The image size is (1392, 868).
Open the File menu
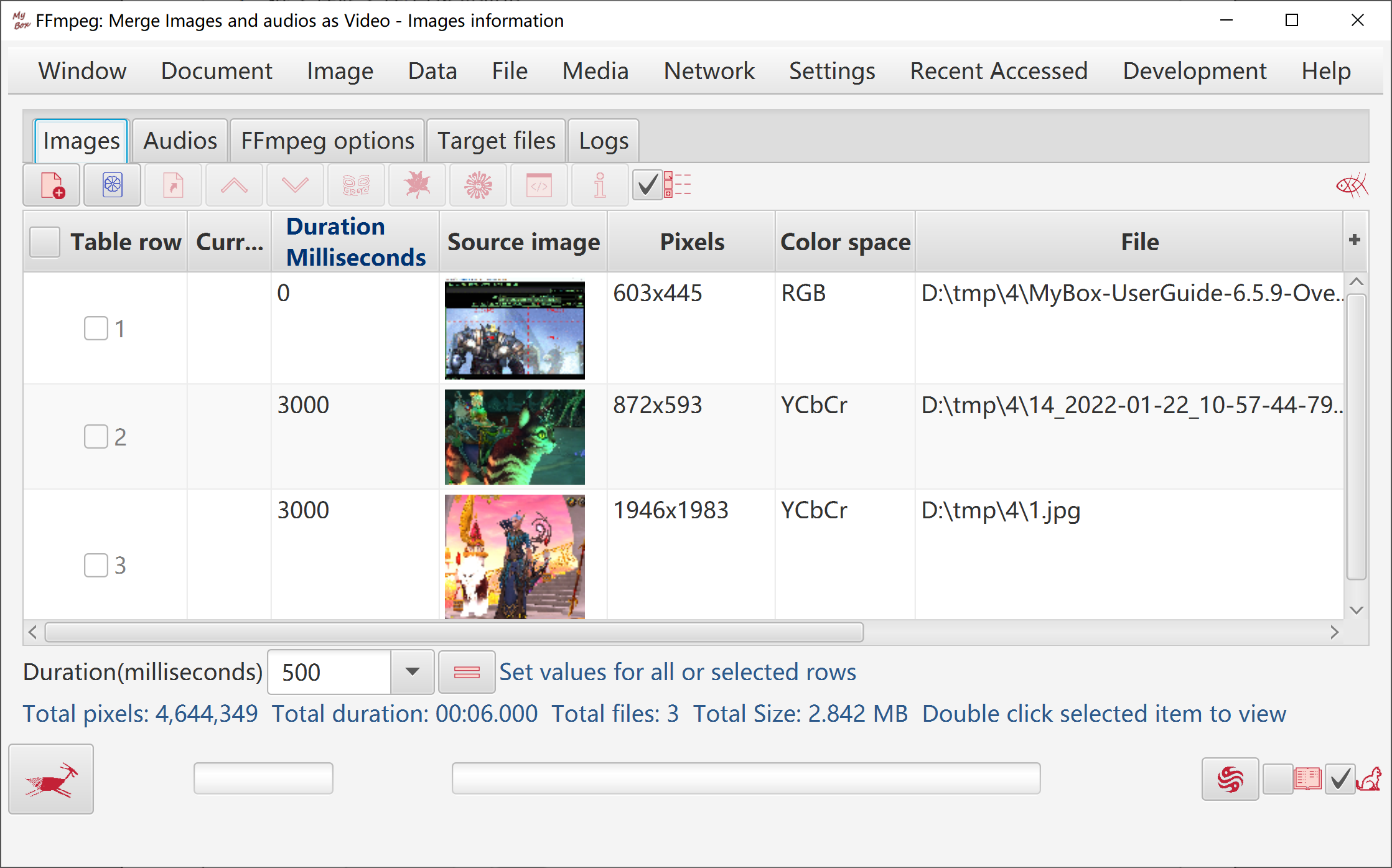510,71
